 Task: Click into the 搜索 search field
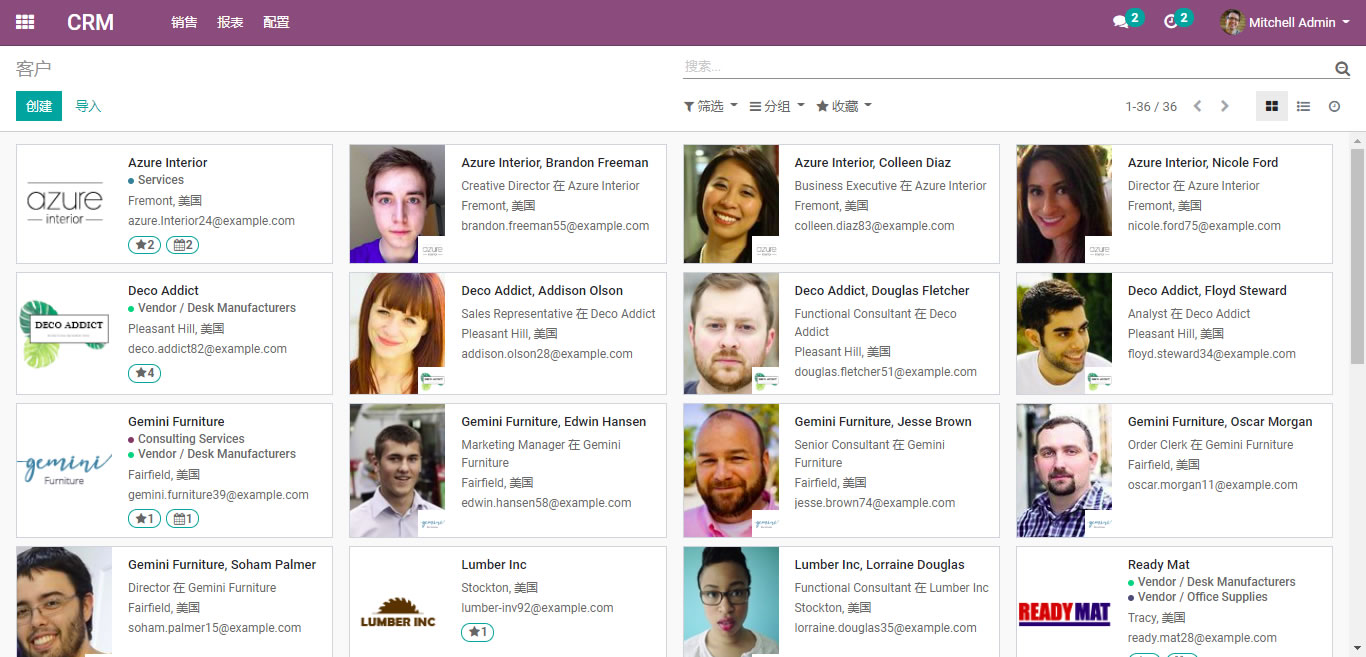point(1000,67)
